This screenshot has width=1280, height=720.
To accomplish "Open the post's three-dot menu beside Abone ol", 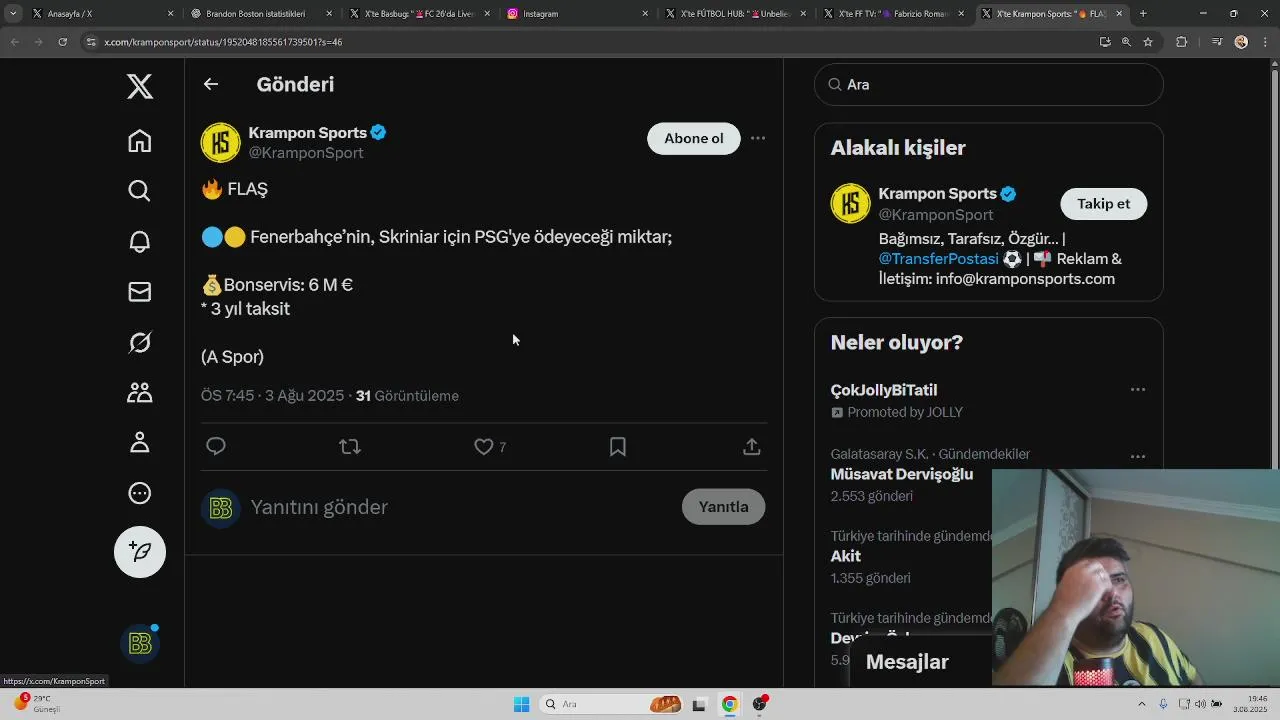I will (x=758, y=138).
